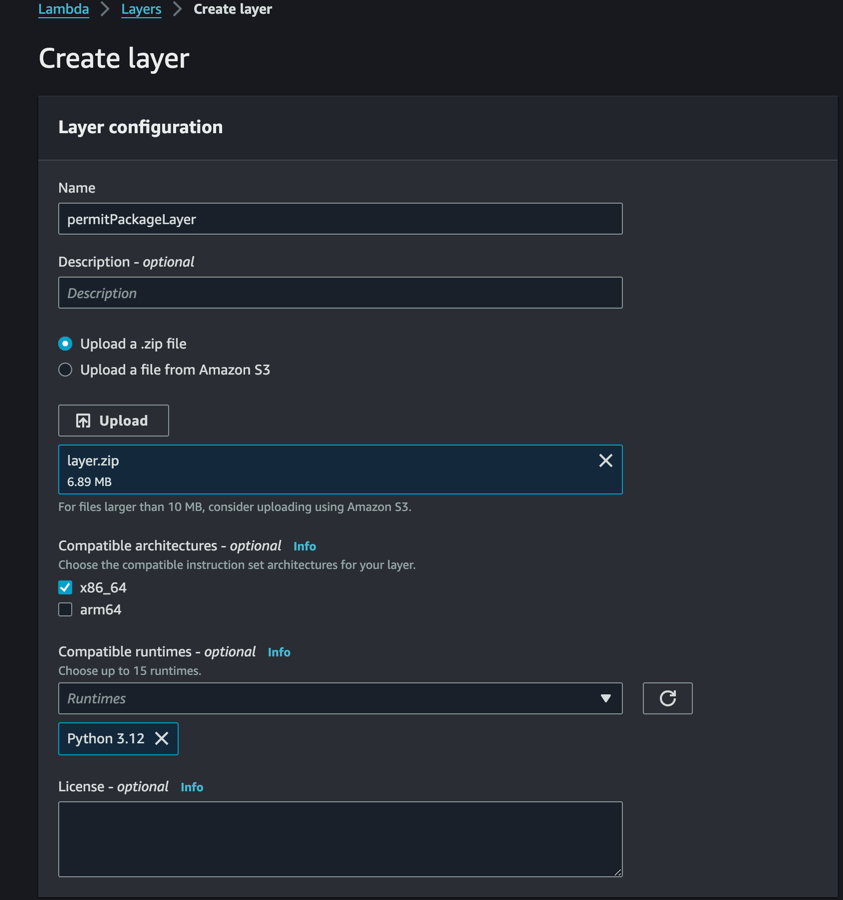
Task: Click the dropdown arrow on Runtimes selector
Action: (606, 698)
